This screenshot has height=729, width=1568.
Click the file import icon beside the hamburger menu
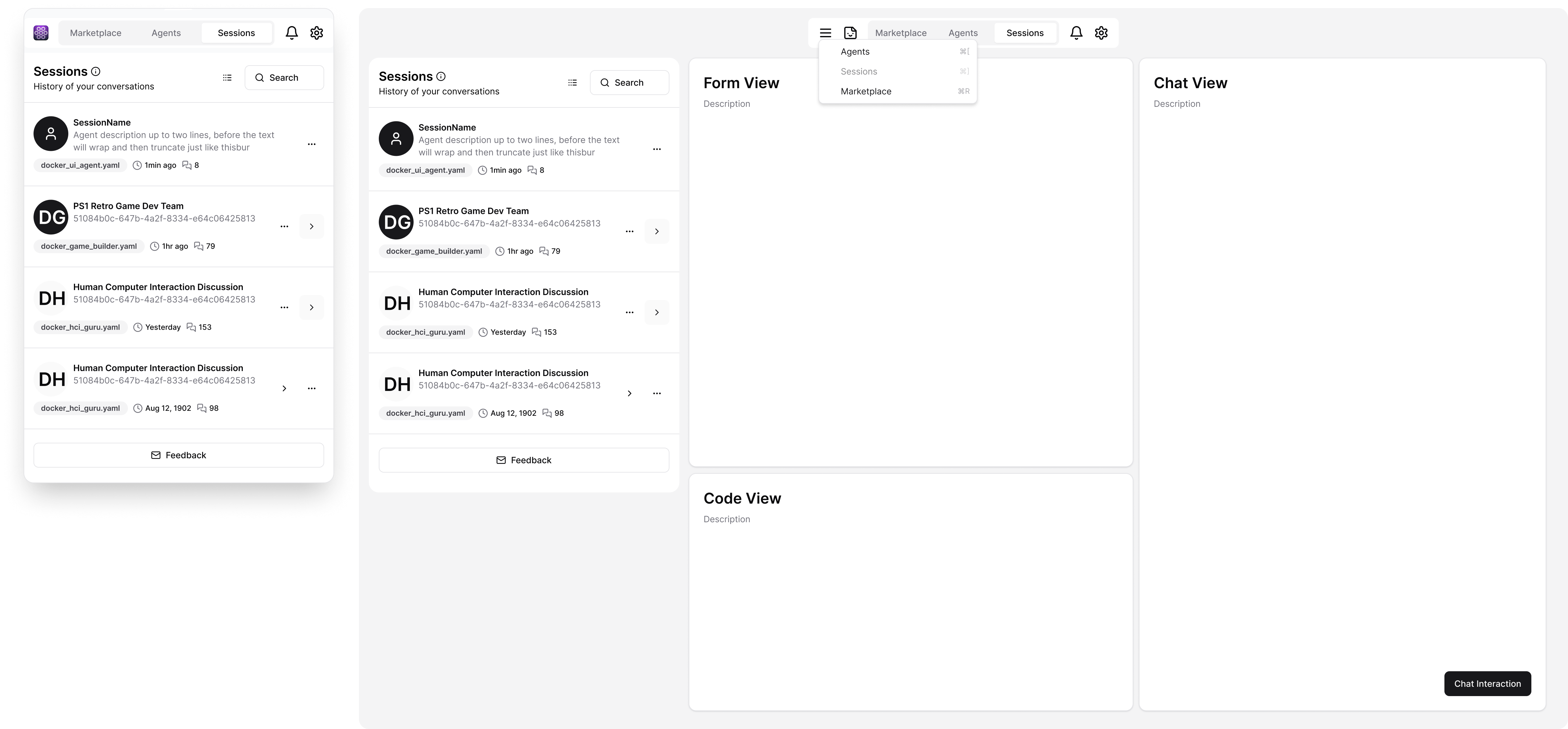[850, 32]
